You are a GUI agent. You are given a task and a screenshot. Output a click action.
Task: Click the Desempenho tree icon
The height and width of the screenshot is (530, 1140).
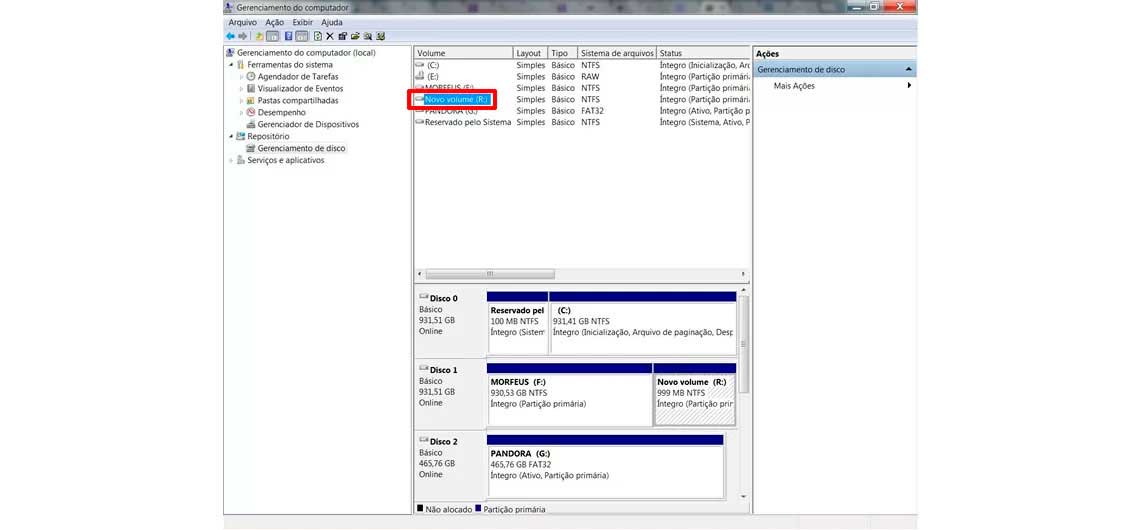[251, 112]
